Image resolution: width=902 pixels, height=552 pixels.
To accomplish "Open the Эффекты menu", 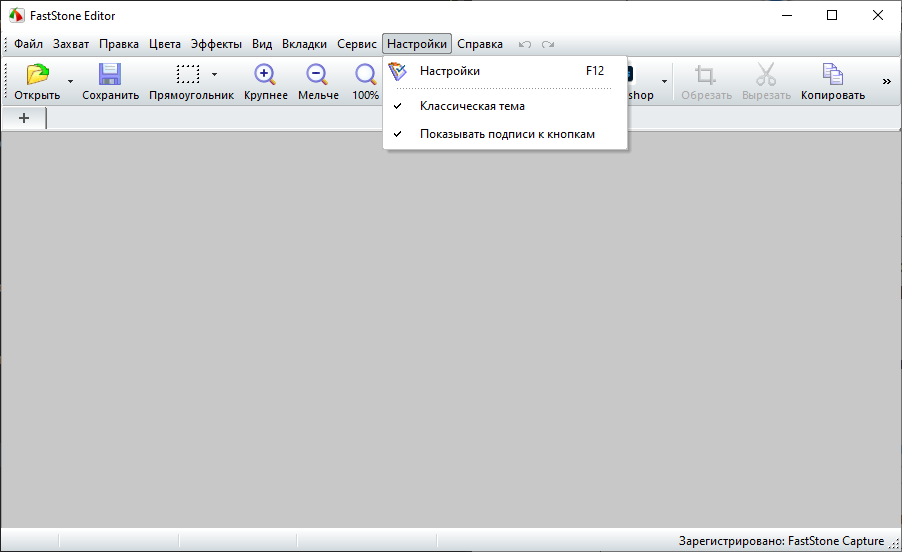I will click(216, 44).
